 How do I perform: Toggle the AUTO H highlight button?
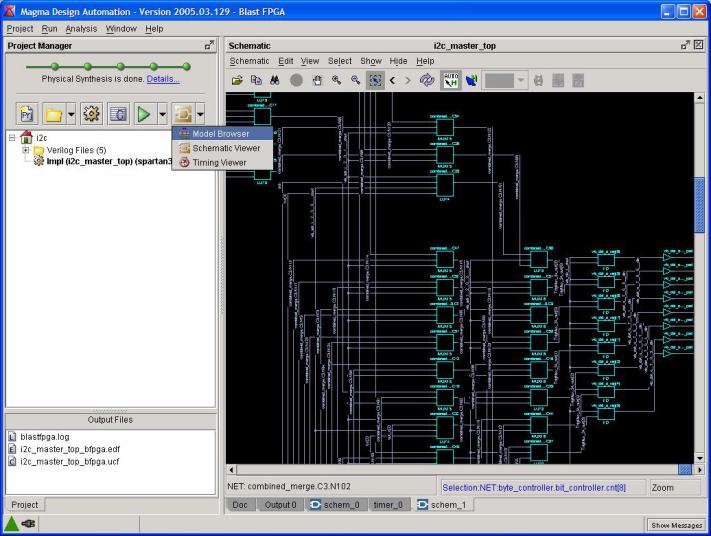451,81
